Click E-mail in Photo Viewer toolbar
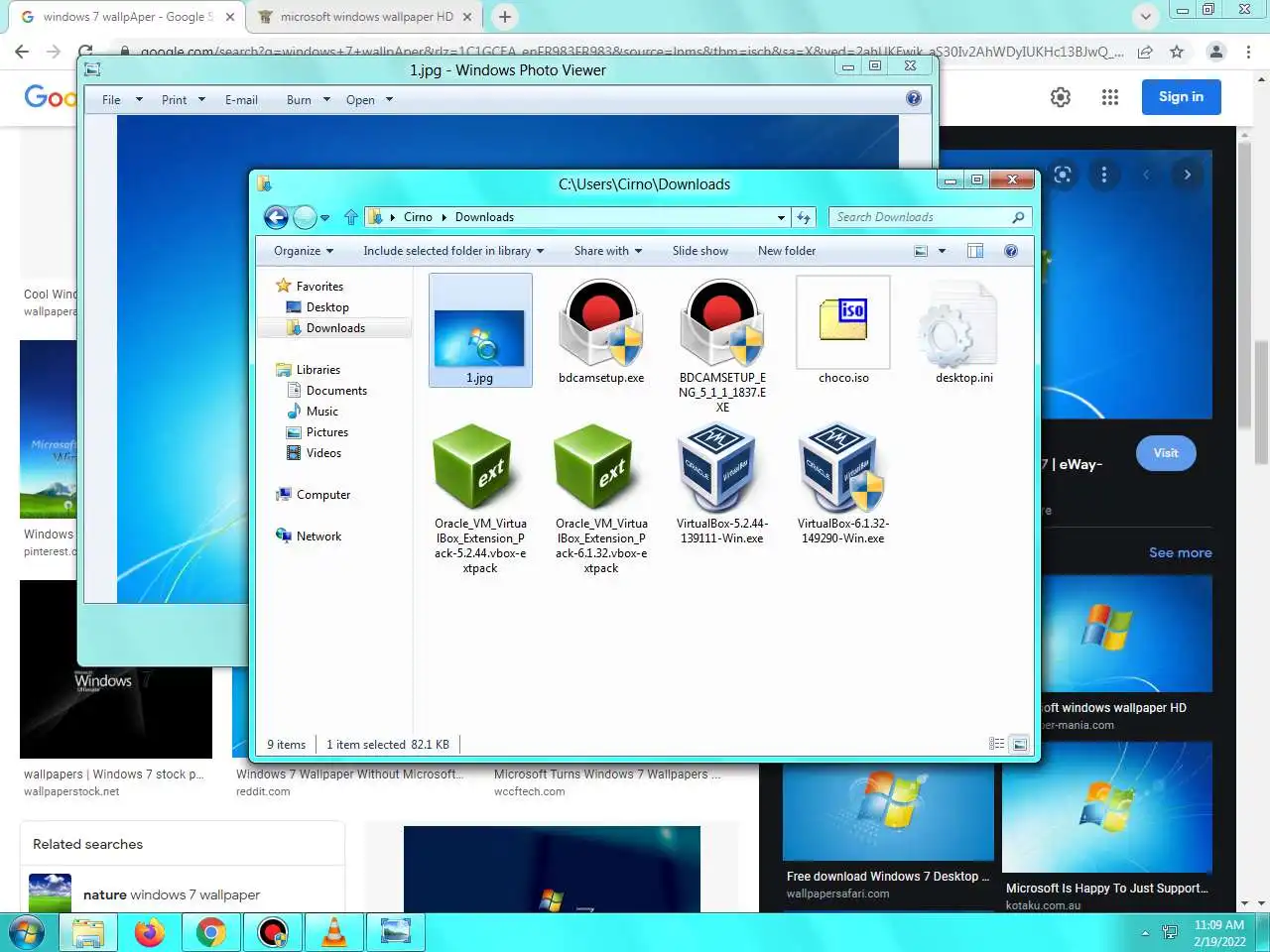The image size is (1270, 952). pyautogui.click(x=241, y=99)
